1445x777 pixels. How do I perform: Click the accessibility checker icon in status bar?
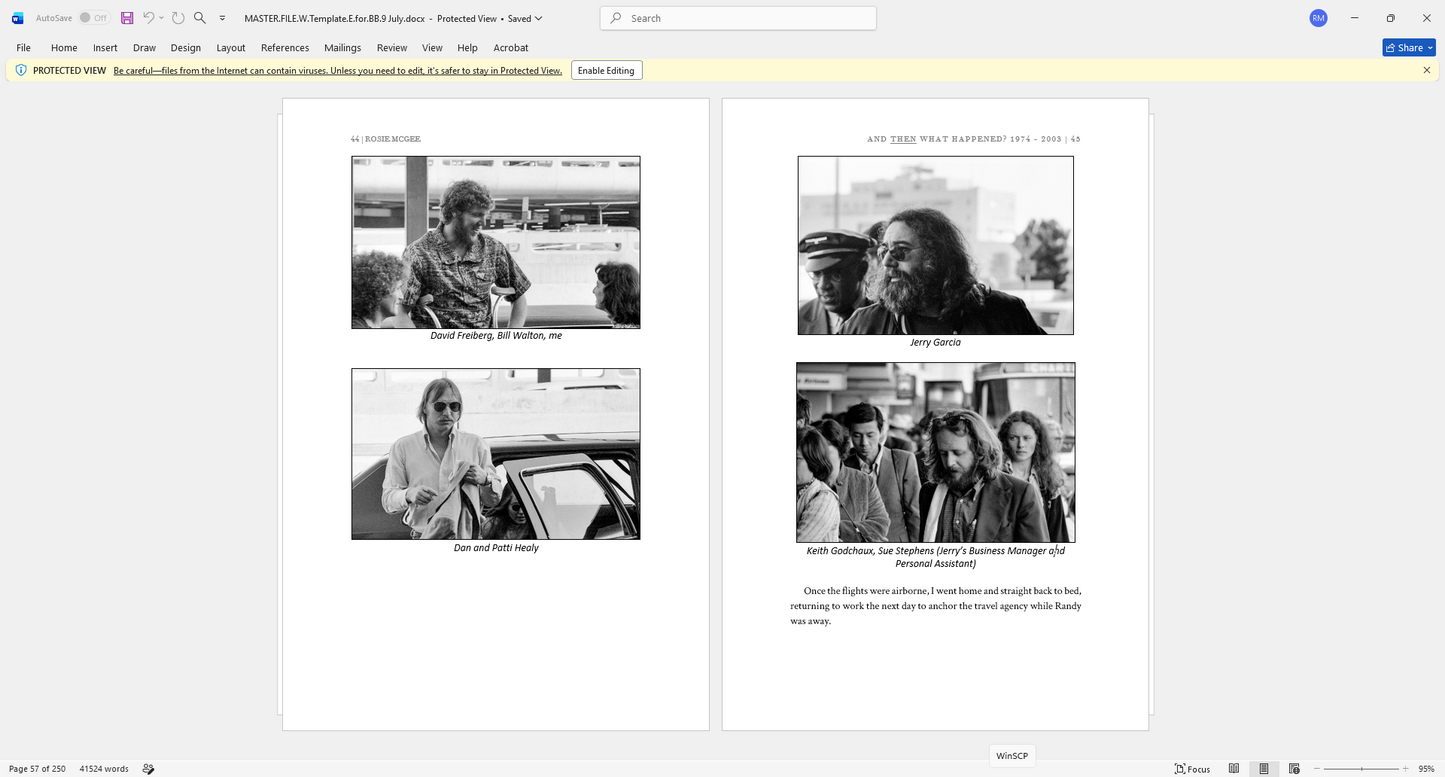pyautogui.click(x=148, y=769)
